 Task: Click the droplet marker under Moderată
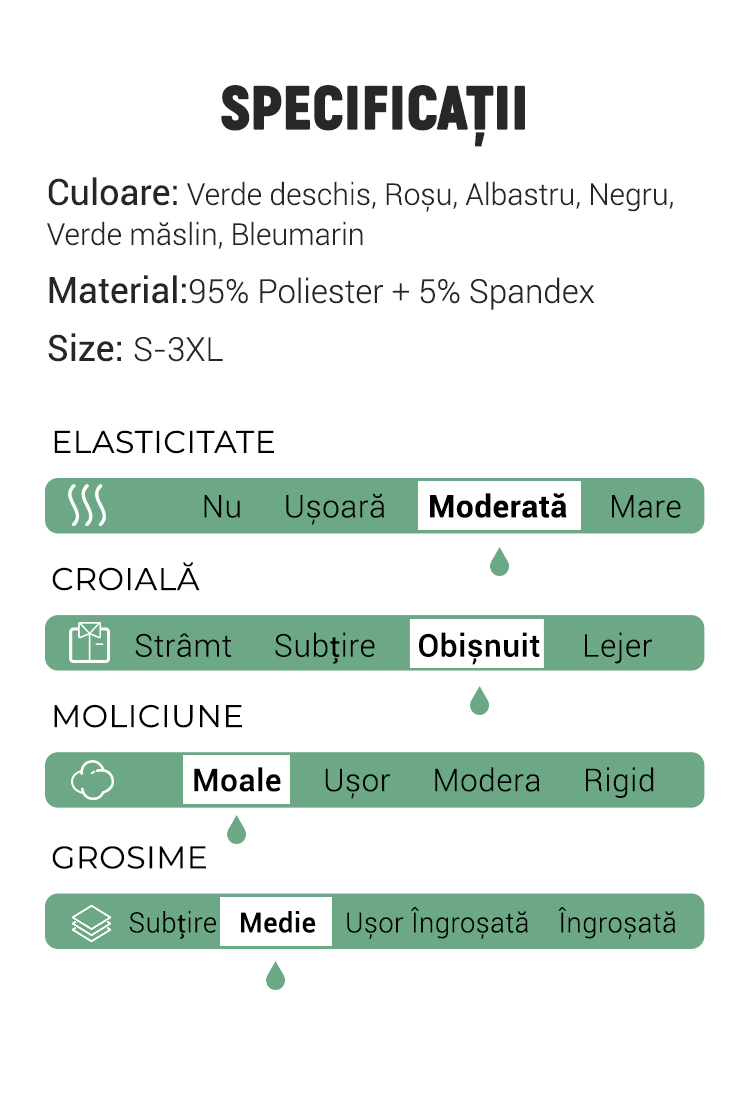pyautogui.click(x=499, y=562)
